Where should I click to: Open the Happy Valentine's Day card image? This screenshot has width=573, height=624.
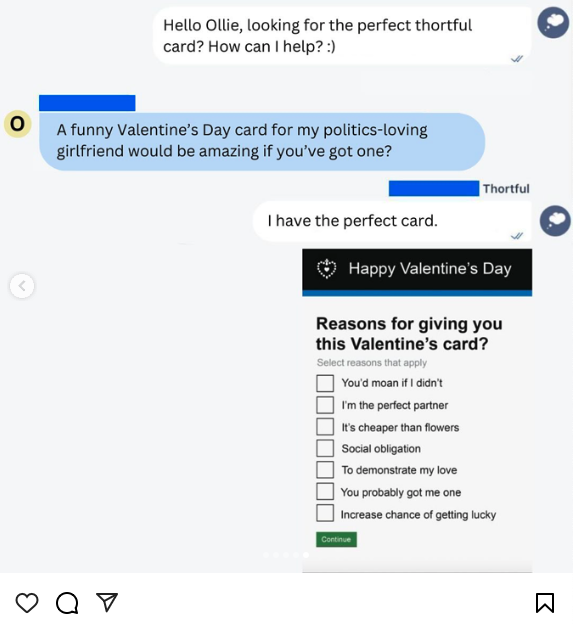pos(417,411)
